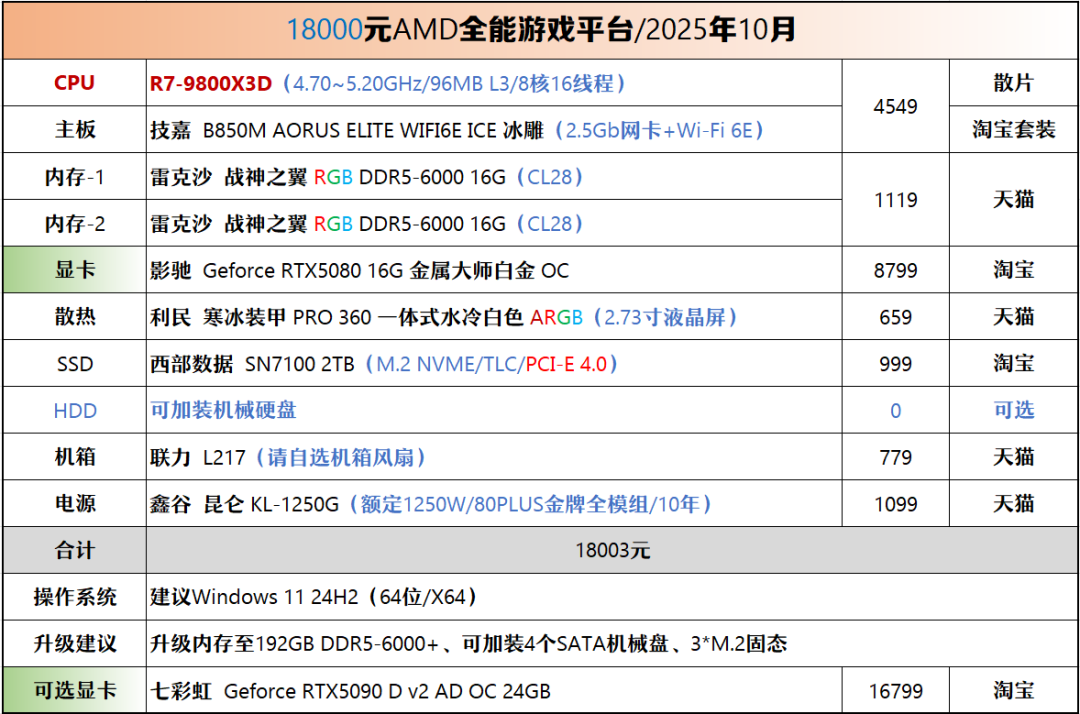
Task: Click the 内存-2 雷克沙 memory description
Action: click(x=366, y=224)
